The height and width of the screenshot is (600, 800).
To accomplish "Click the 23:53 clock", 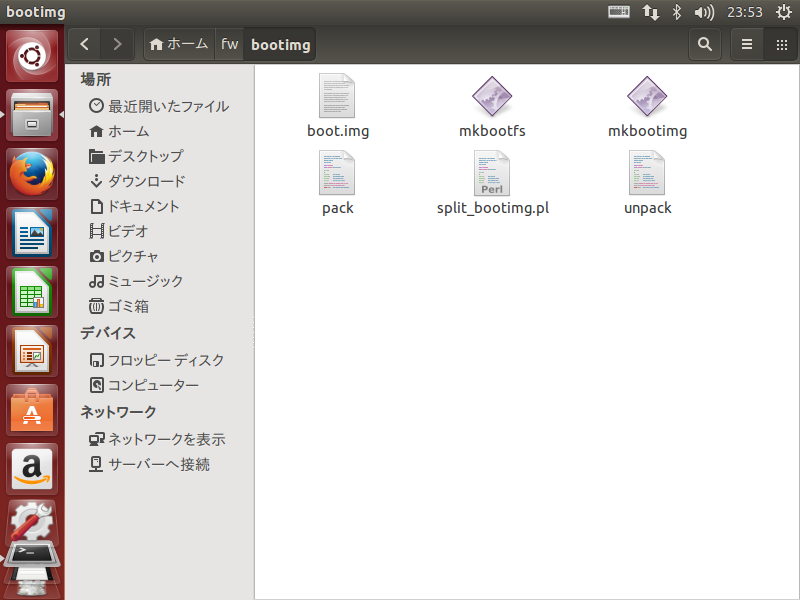I will pos(744,12).
